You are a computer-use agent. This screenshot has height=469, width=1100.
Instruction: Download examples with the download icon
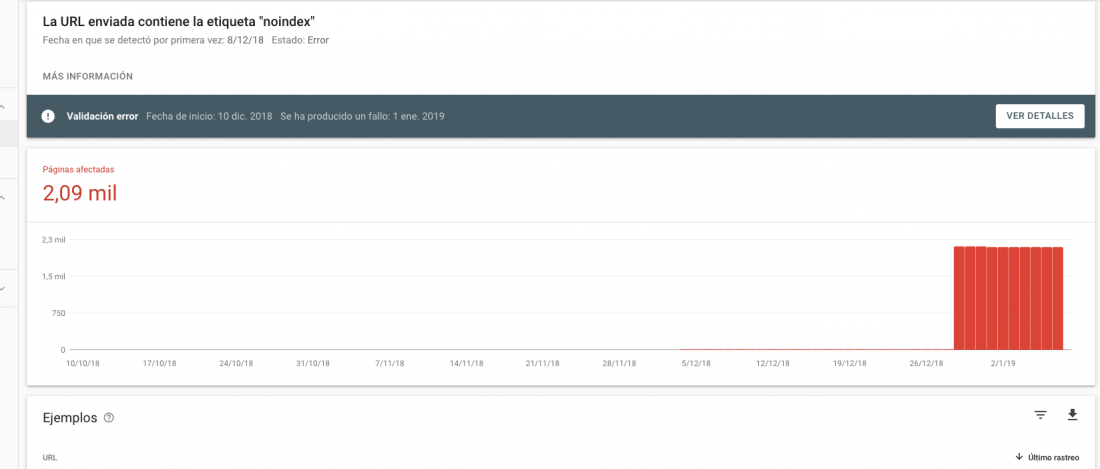coord(1072,415)
